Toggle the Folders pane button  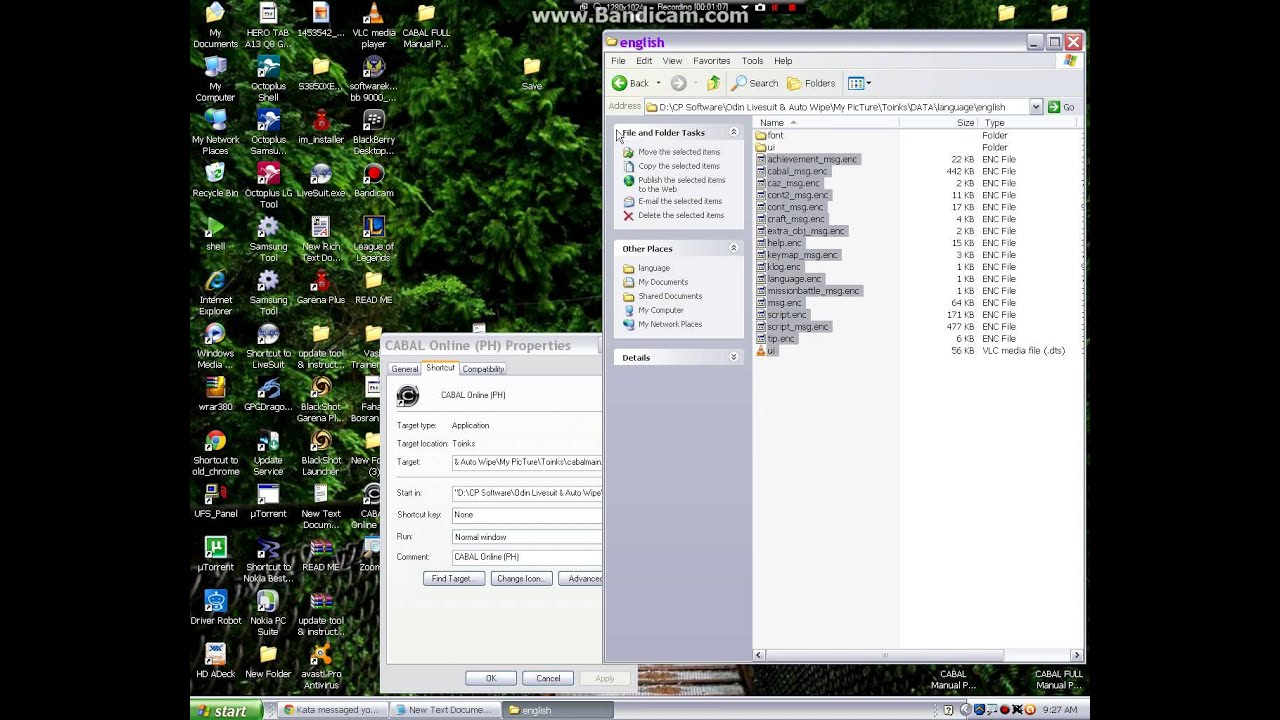(811, 83)
